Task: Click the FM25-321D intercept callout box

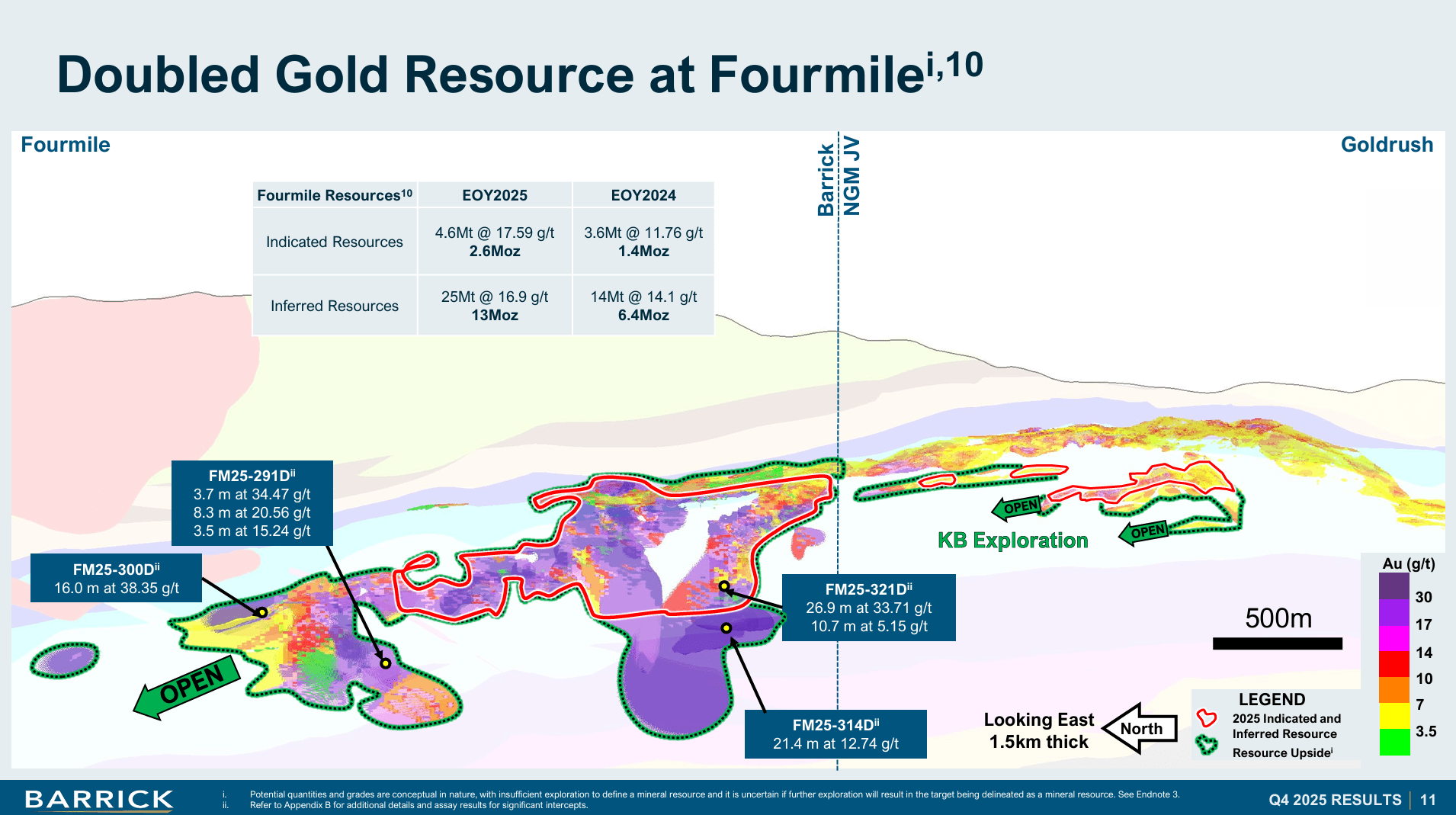Action: [869, 608]
